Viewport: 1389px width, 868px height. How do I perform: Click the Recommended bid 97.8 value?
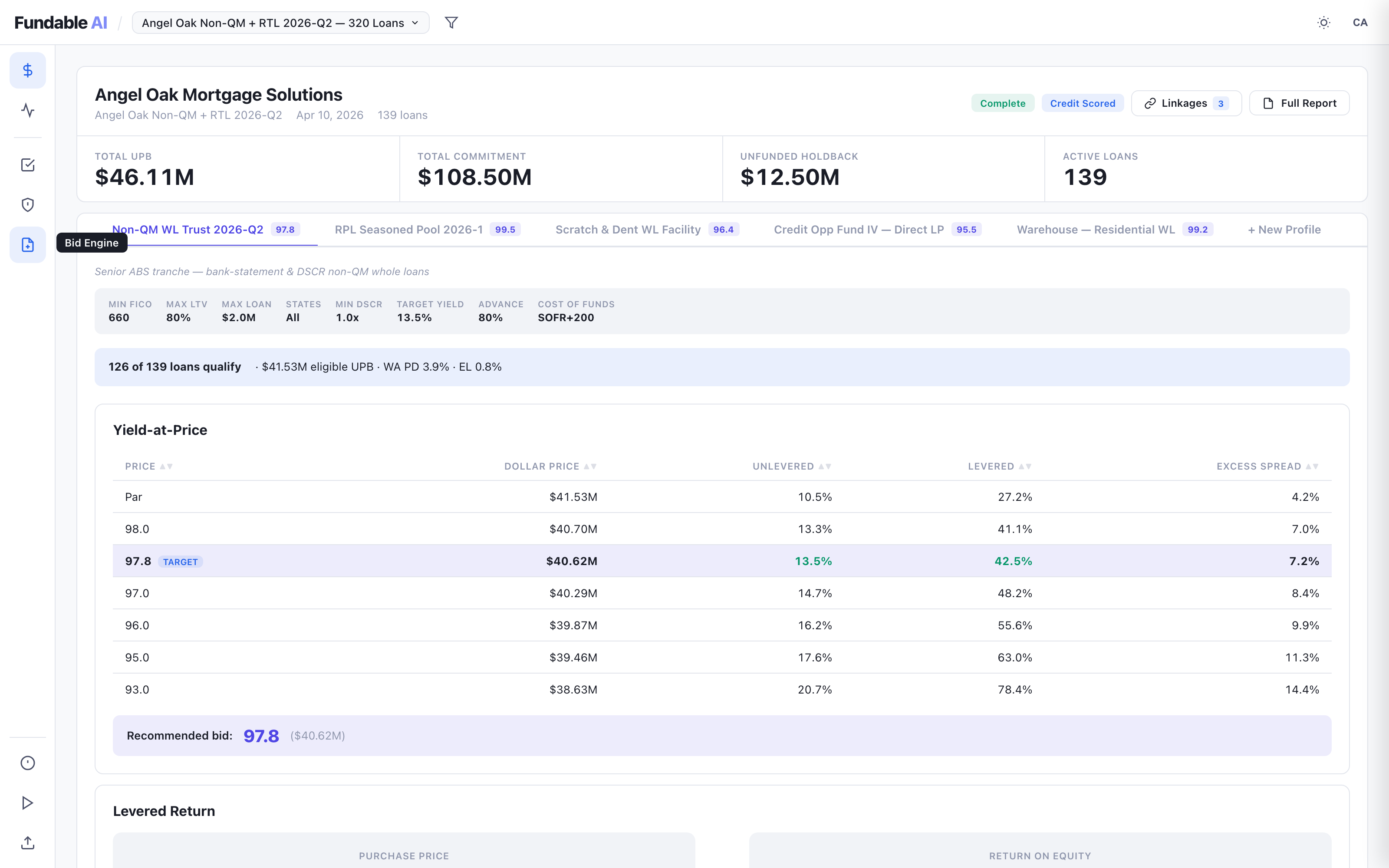click(261, 736)
